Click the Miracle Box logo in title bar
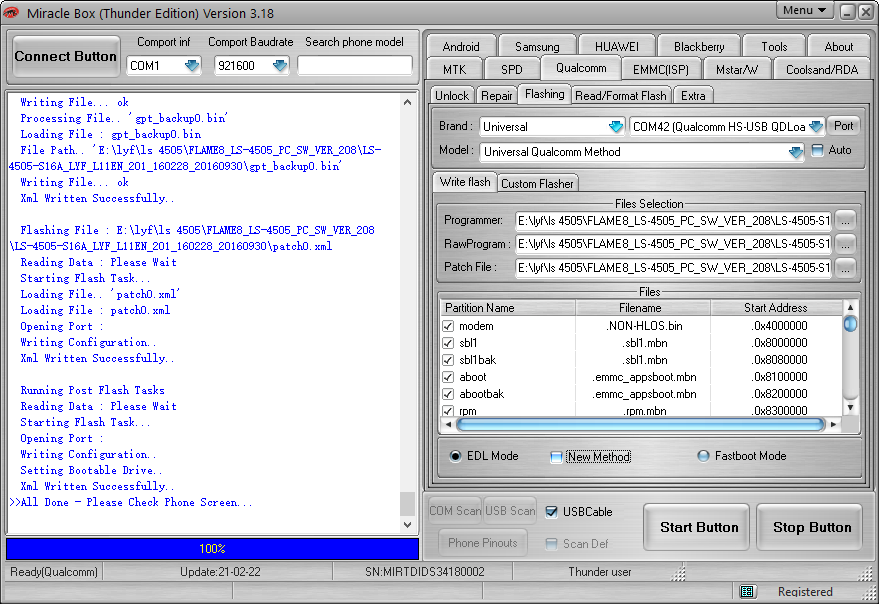 click(12, 13)
